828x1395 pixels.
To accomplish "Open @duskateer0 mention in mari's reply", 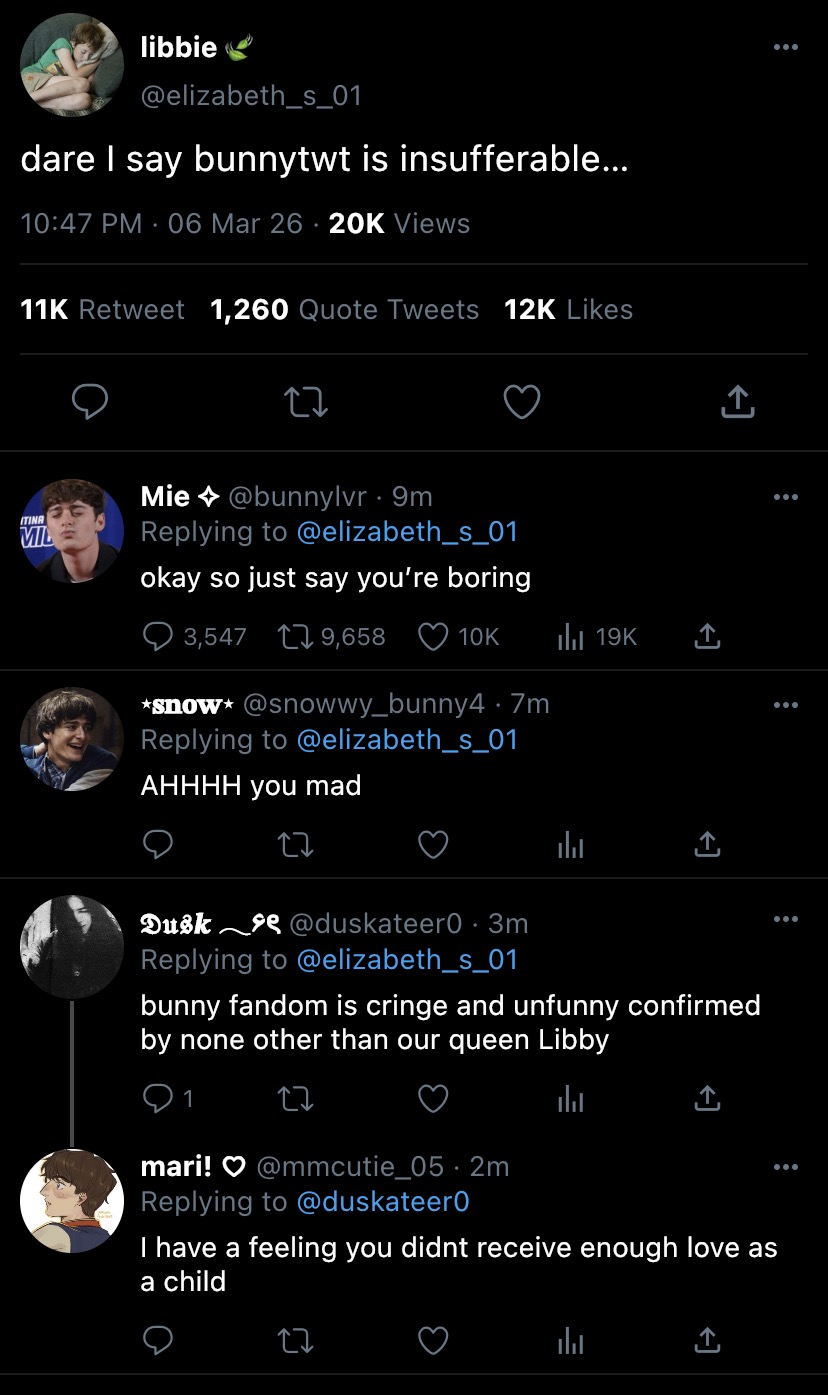I will [382, 1201].
